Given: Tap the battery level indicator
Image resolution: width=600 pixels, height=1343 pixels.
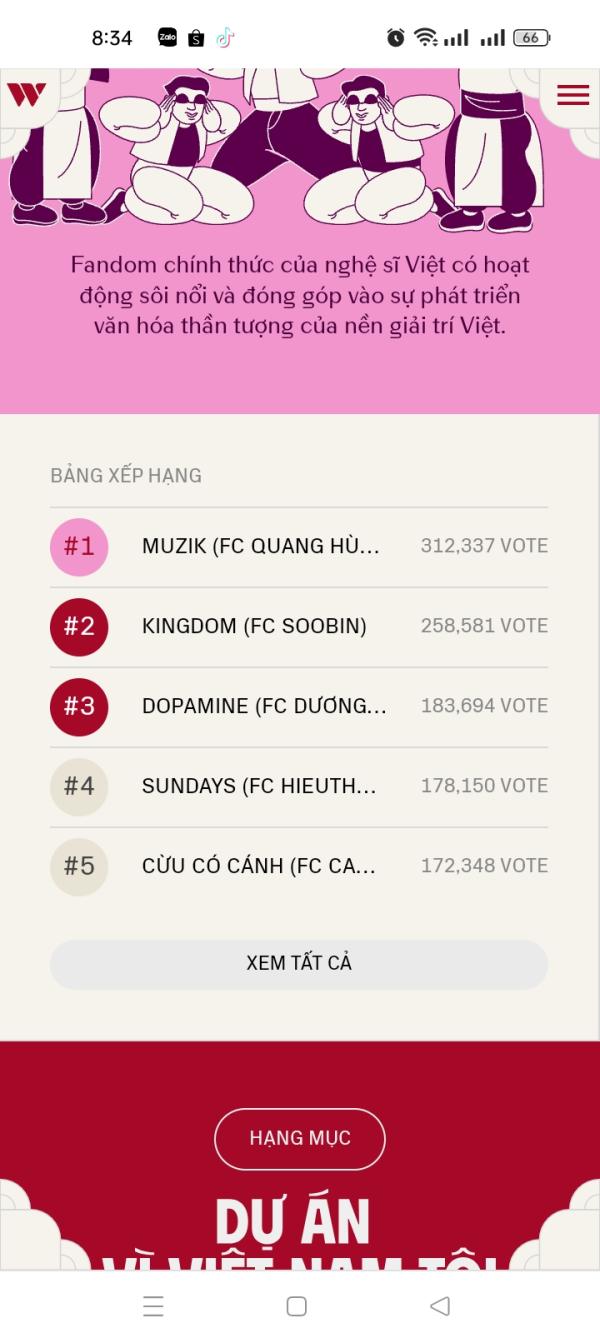Looking at the screenshot, I should (531, 38).
